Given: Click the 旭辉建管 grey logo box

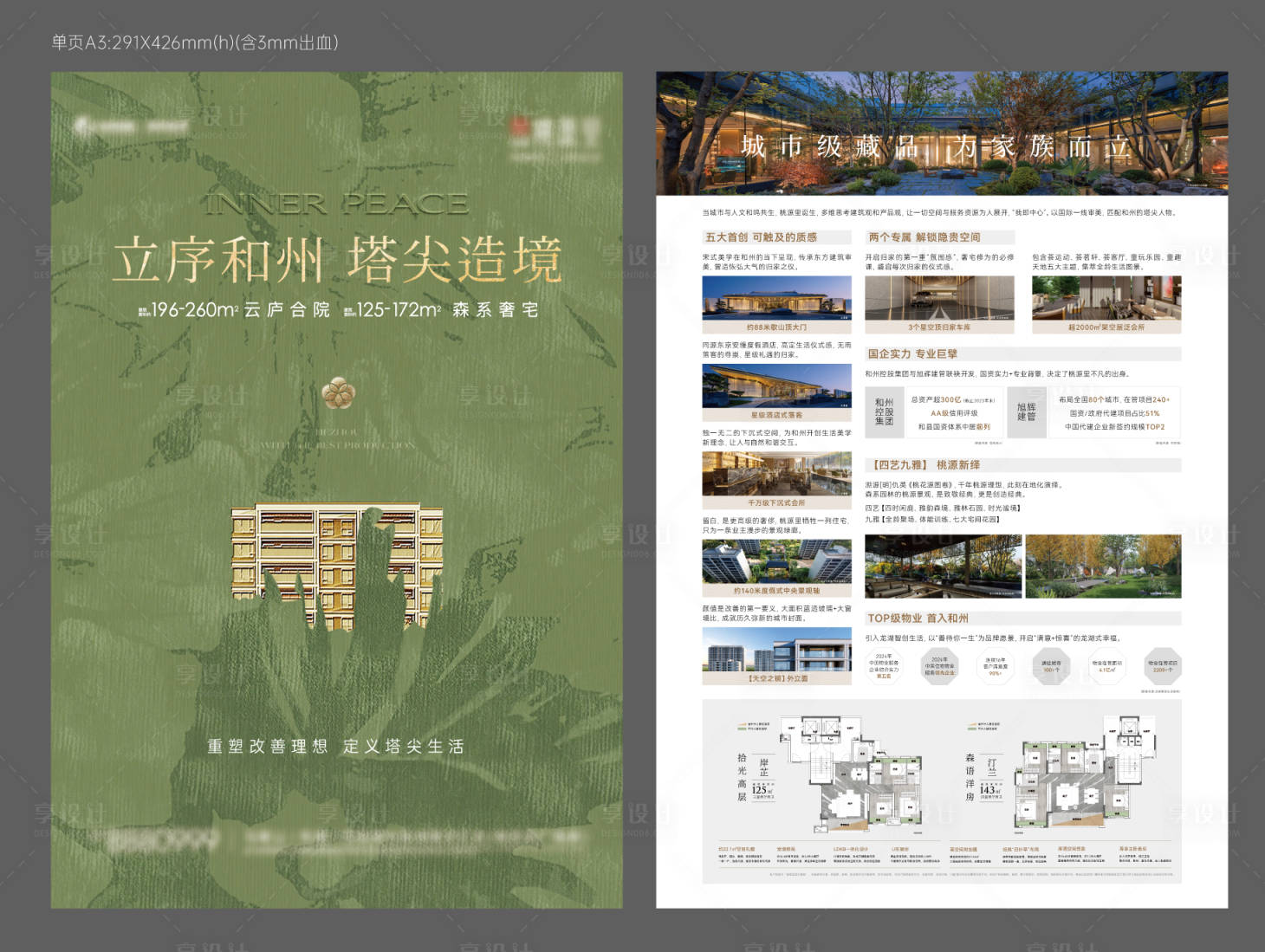Looking at the screenshot, I should pyautogui.click(x=1027, y=412).
